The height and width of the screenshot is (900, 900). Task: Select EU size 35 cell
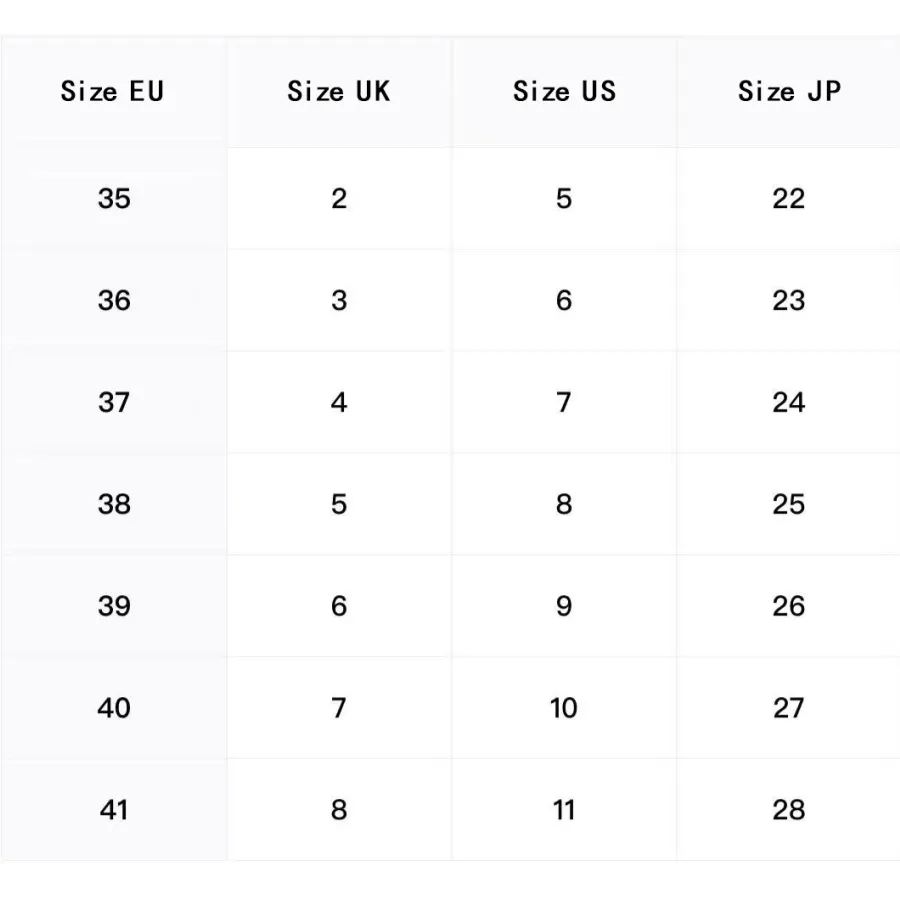(x=114, y=199)
